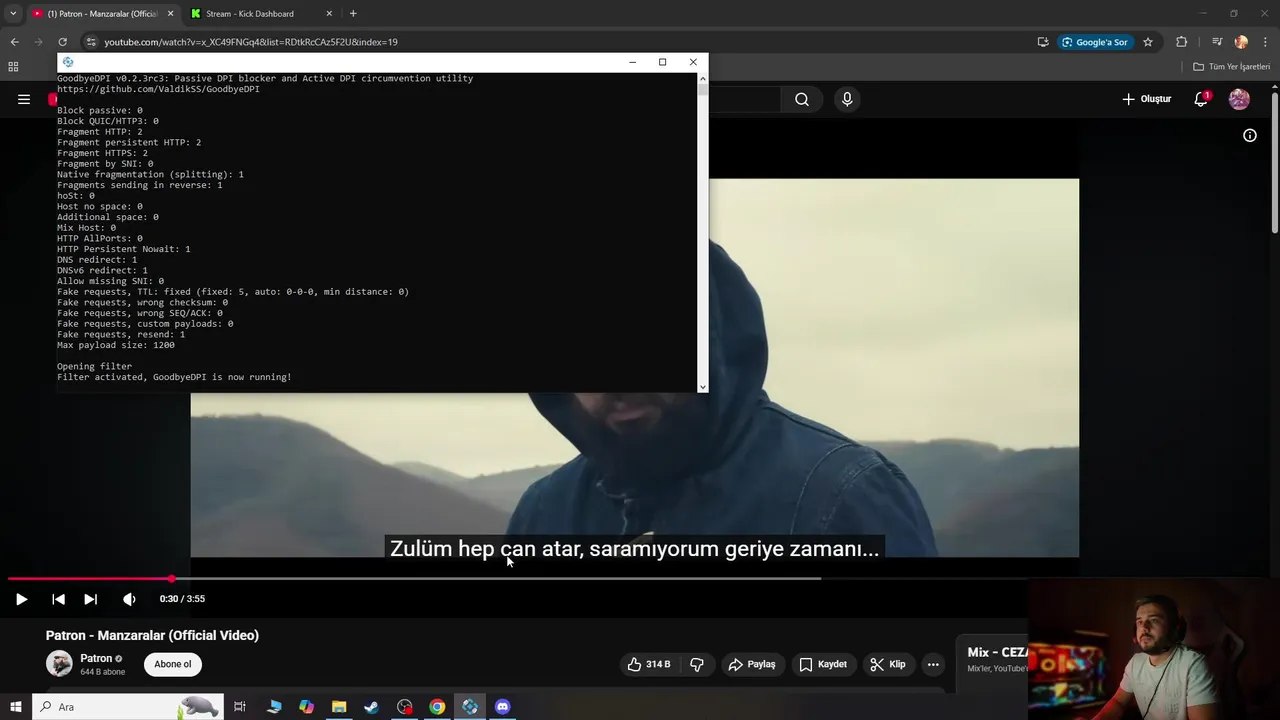Open the YouTube hamburger guide menu
The width and height of the screenshot is (1280, 720).
[x=24, y=99]
